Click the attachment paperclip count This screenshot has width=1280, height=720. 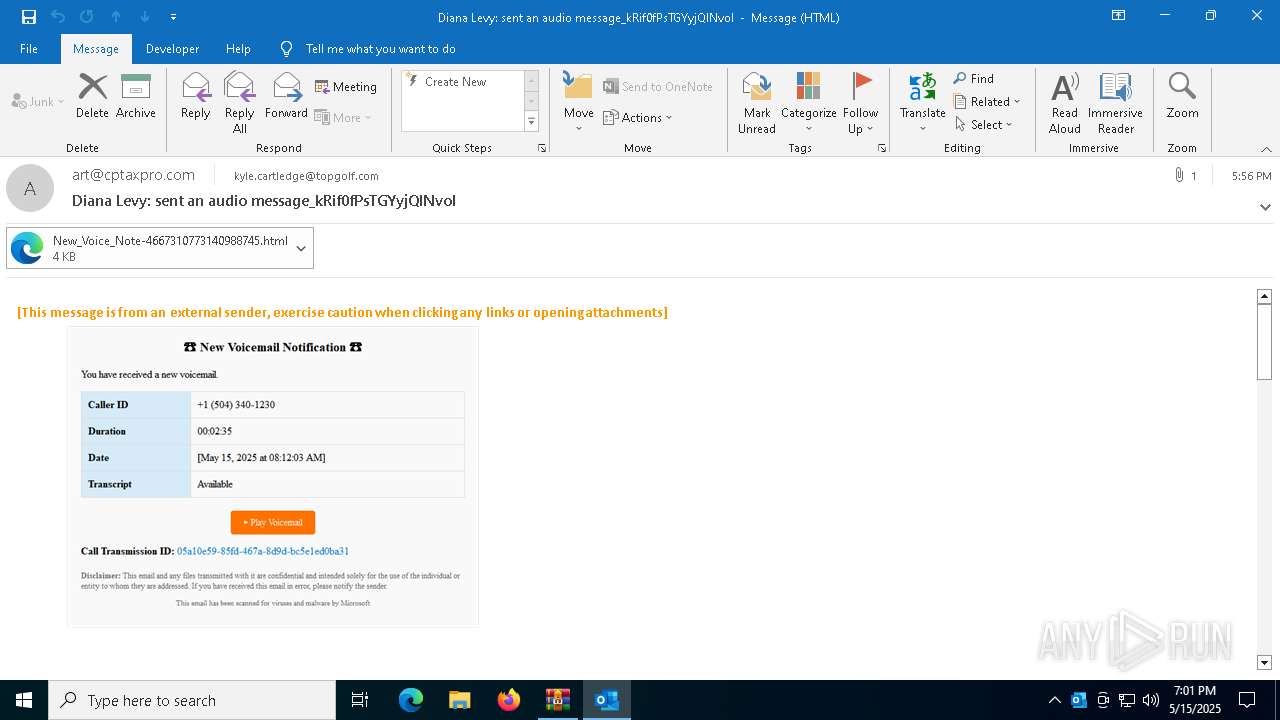point(1185,175)
